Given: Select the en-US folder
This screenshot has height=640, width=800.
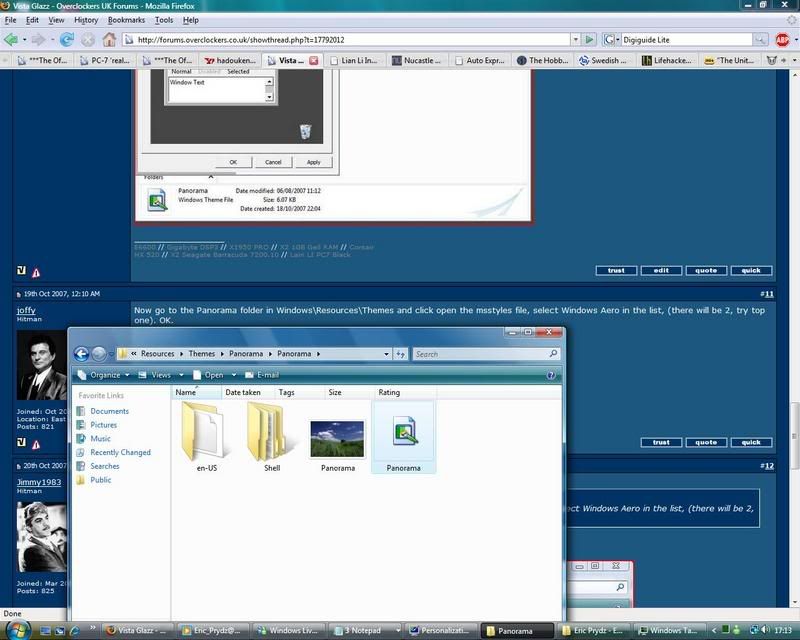Looking at the screenshot, I should click(x=207, y=437).
